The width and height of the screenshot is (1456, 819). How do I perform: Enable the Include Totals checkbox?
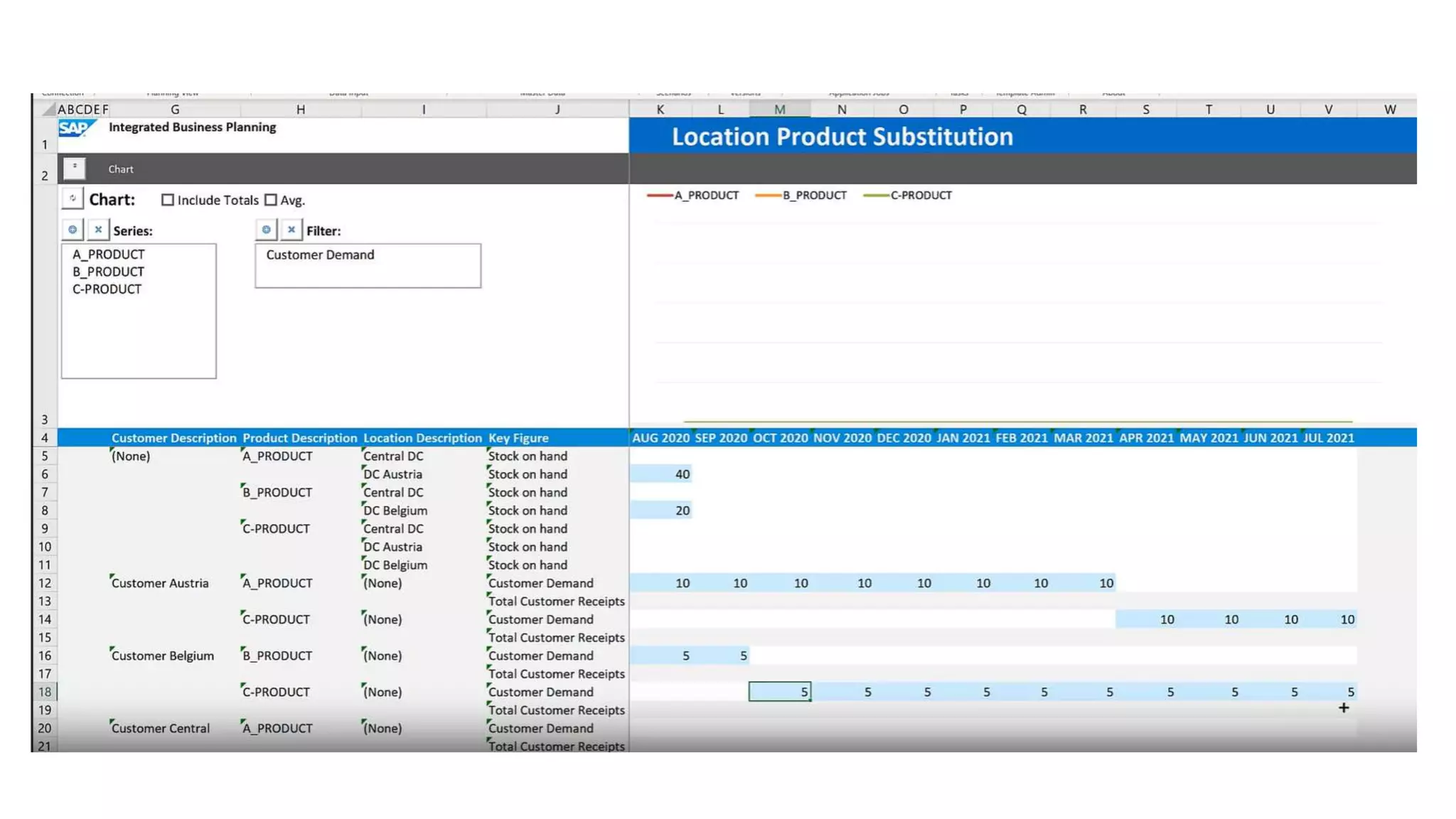pos(168,200)
